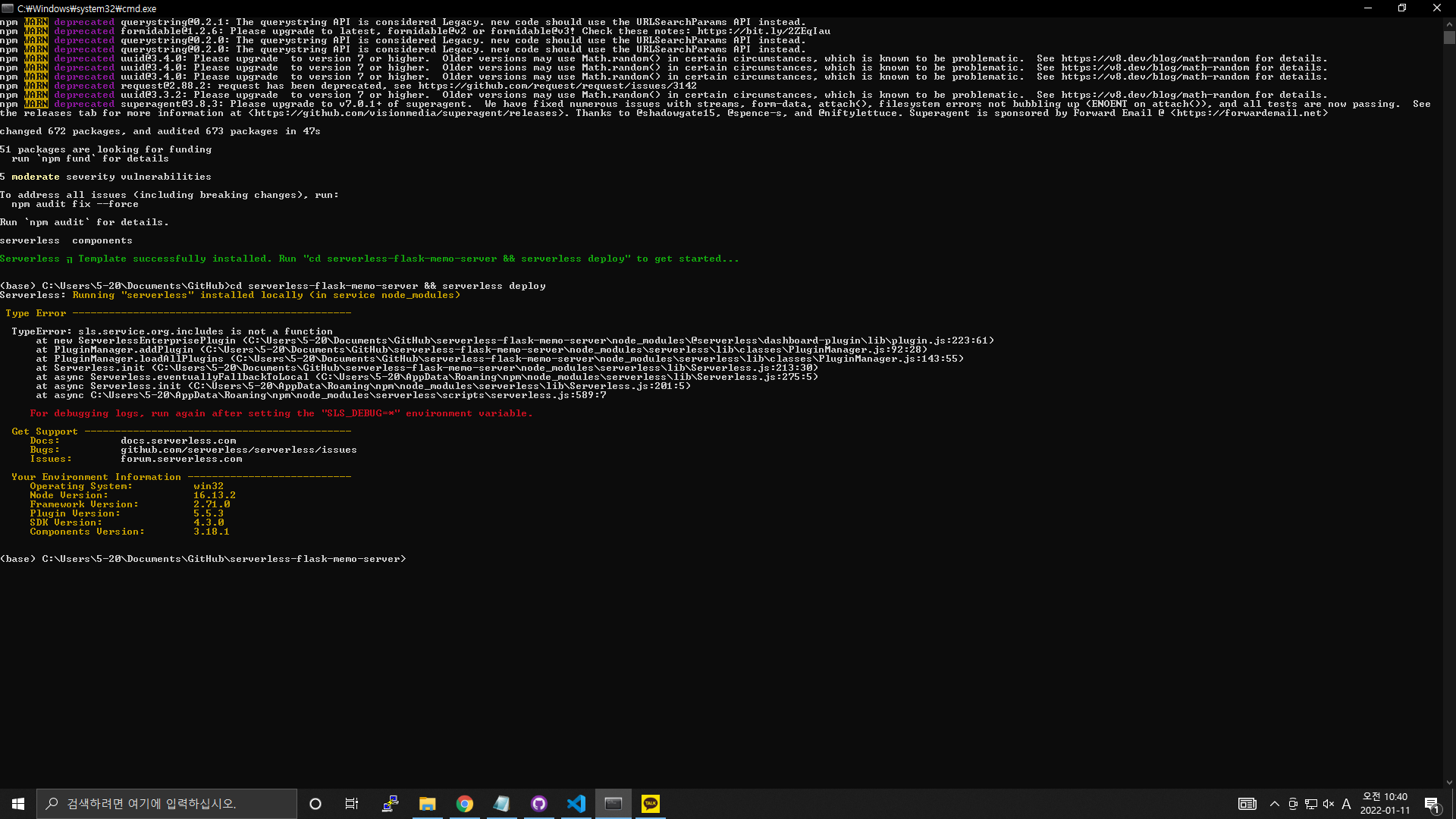Toggle the IME language mode A indicator
Viewport: 1456px width, 819px height.
(1346, 804)
